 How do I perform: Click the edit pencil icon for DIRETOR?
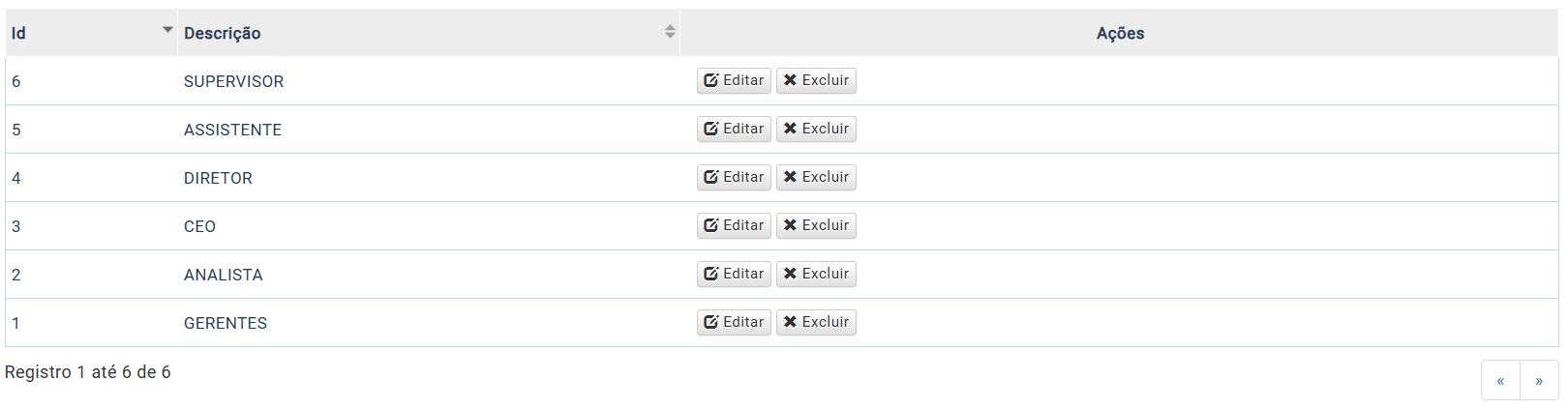click(711, 177)
